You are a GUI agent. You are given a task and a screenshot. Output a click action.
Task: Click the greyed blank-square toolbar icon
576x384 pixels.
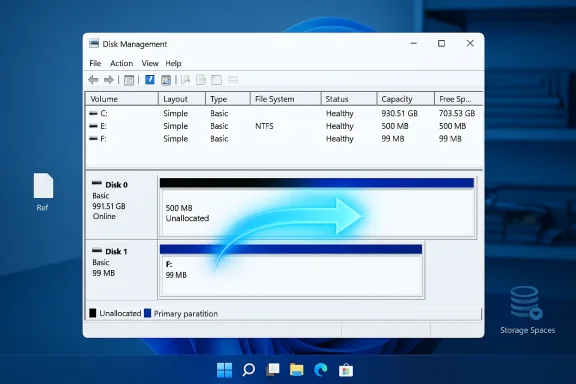point(216,80)
